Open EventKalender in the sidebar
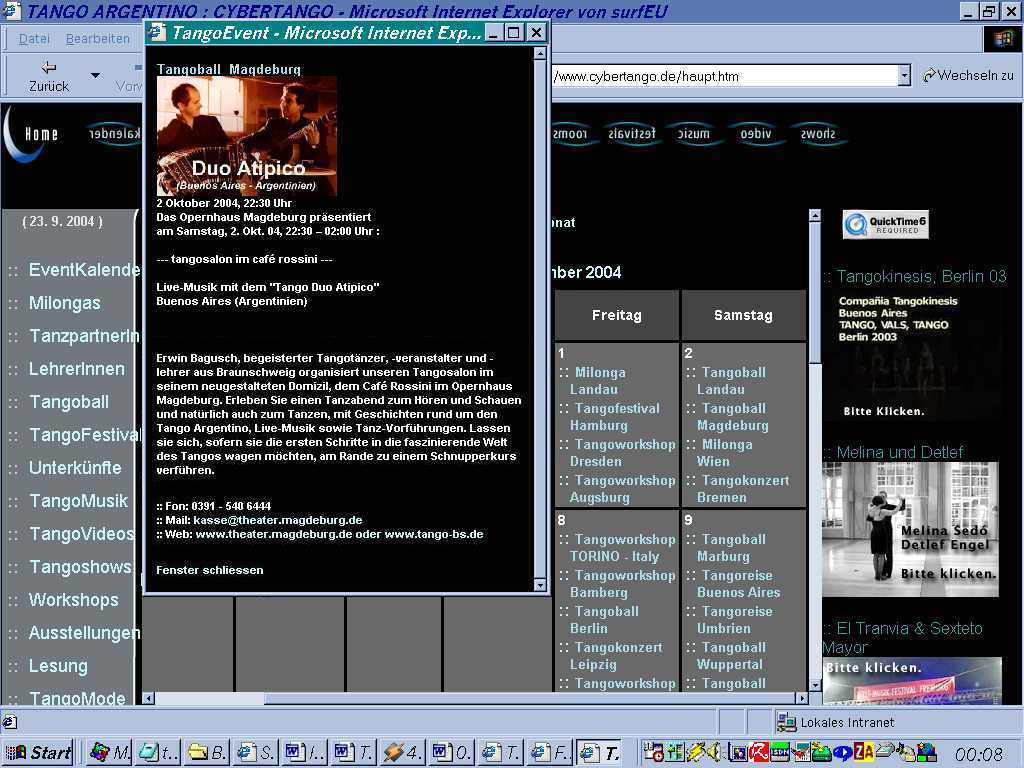The width and height of the screenshot is (1024, 768). pos(84,270)
